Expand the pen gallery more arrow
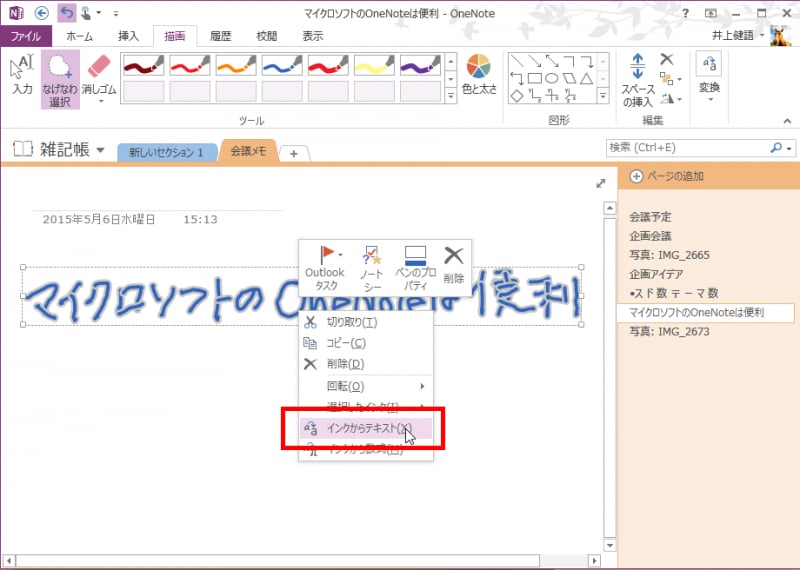Screen dimensions: 800x570 pyautogui.click(x=451, y=95)
